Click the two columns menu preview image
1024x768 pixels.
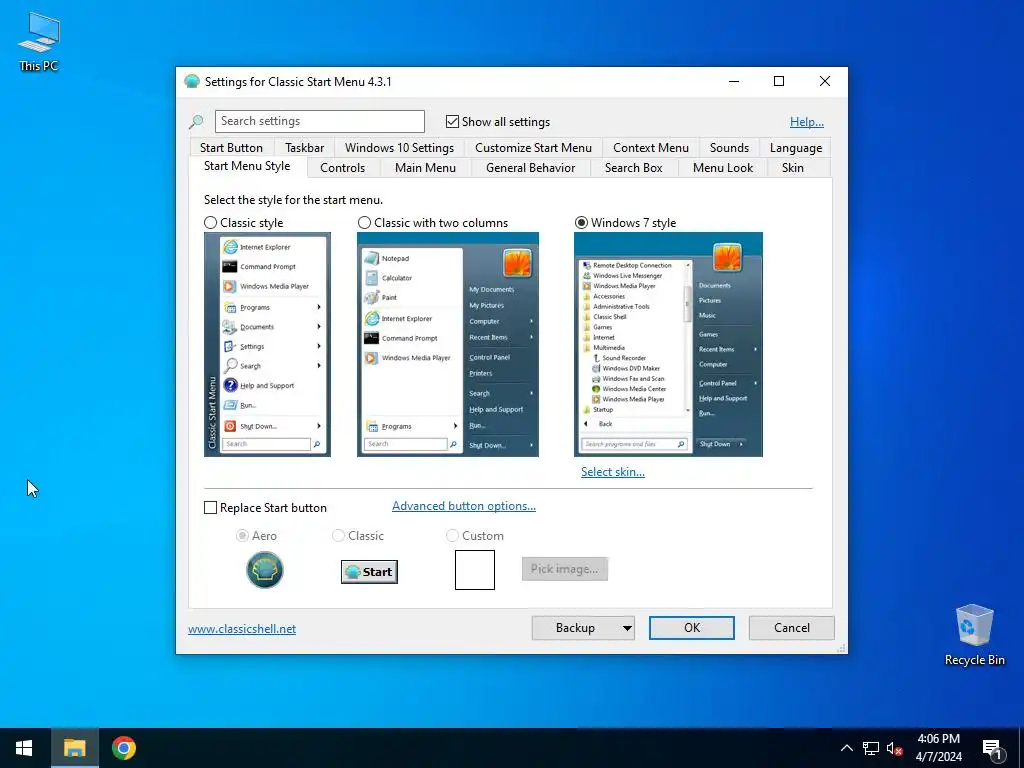coord(448,344)
